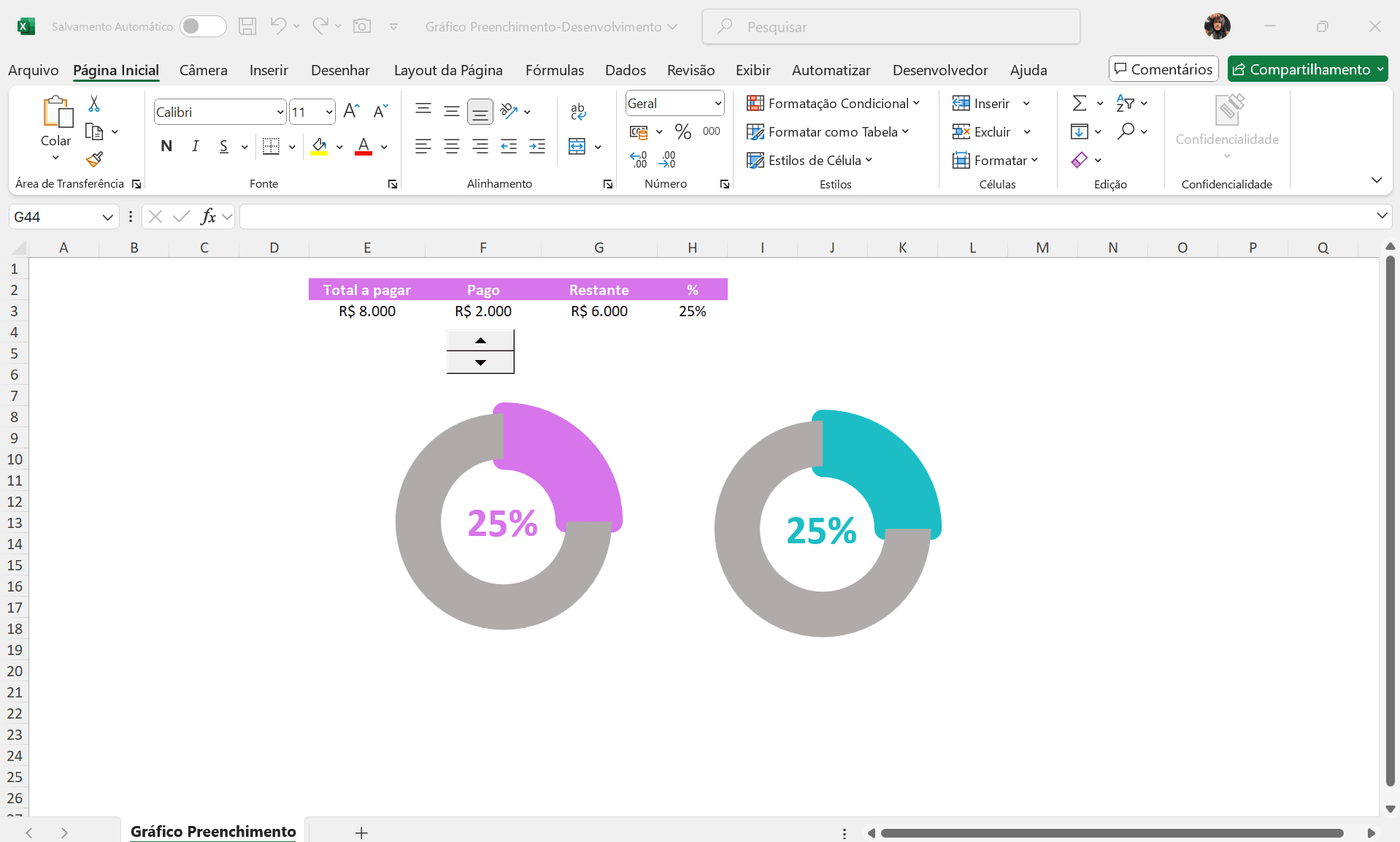
Task: Click the Format Painter brush icon
Action: pos(94,159)
